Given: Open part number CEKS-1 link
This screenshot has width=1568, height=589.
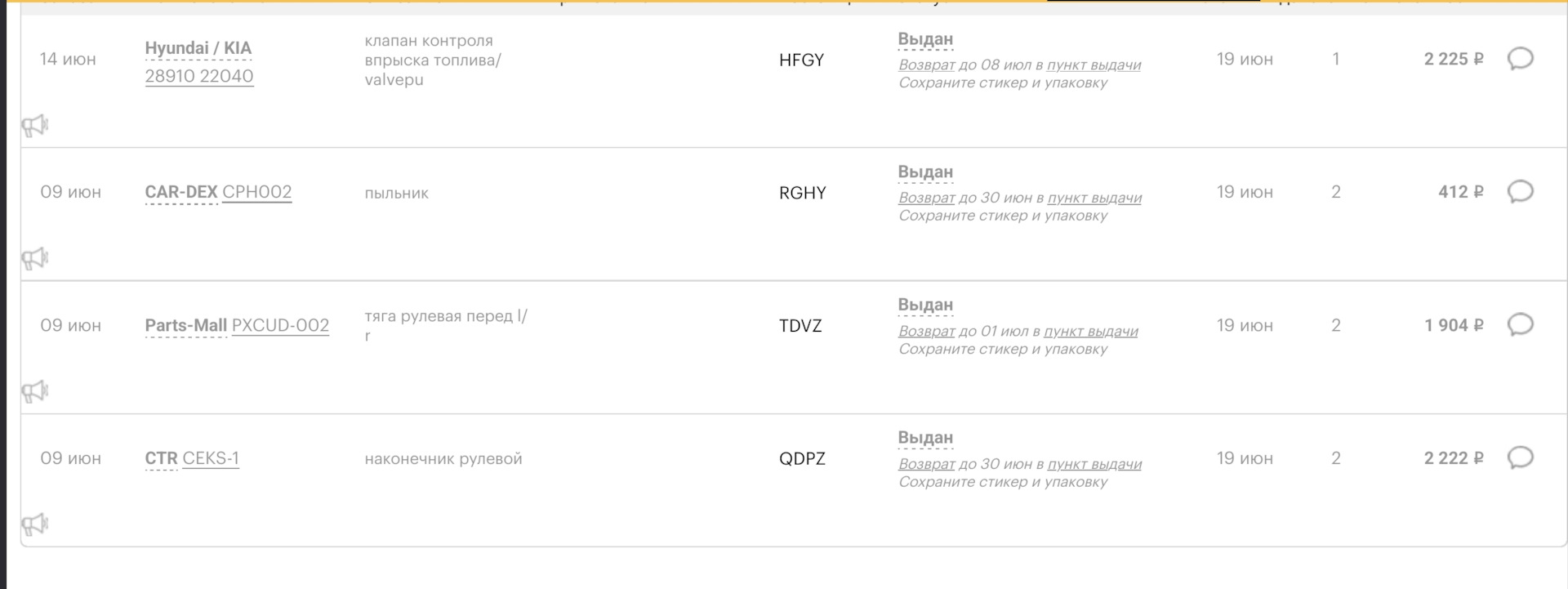Looking at the screenshot, I should click(211, 458).
